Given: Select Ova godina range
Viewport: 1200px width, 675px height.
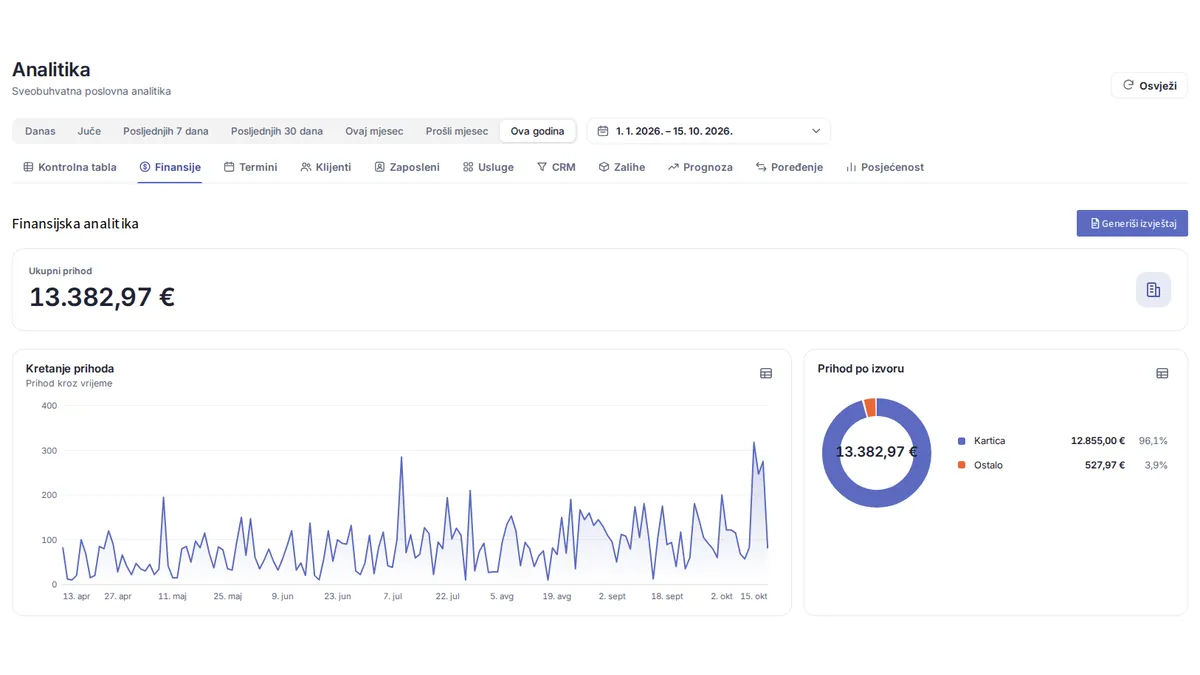Looking at the screenshot, I should pyautogui.click(x=537, y=131).
